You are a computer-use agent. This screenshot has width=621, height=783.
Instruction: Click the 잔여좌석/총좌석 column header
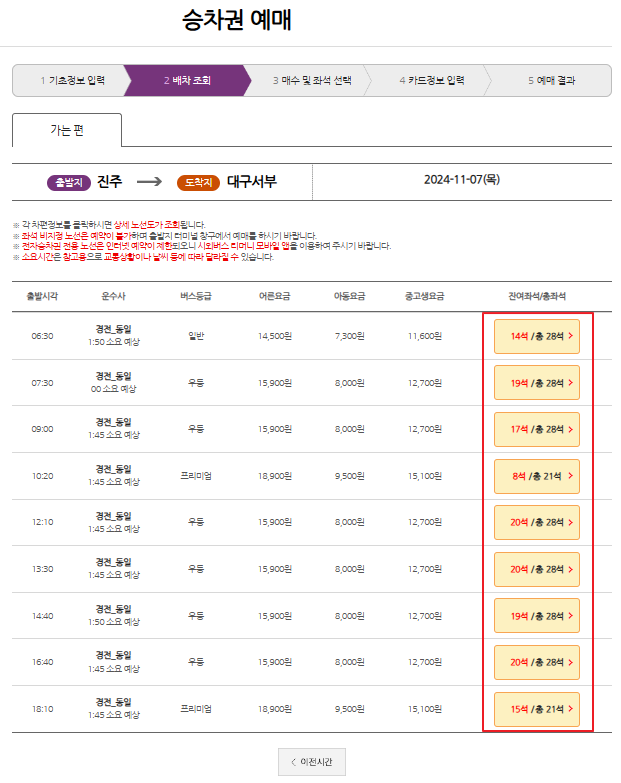537,296
